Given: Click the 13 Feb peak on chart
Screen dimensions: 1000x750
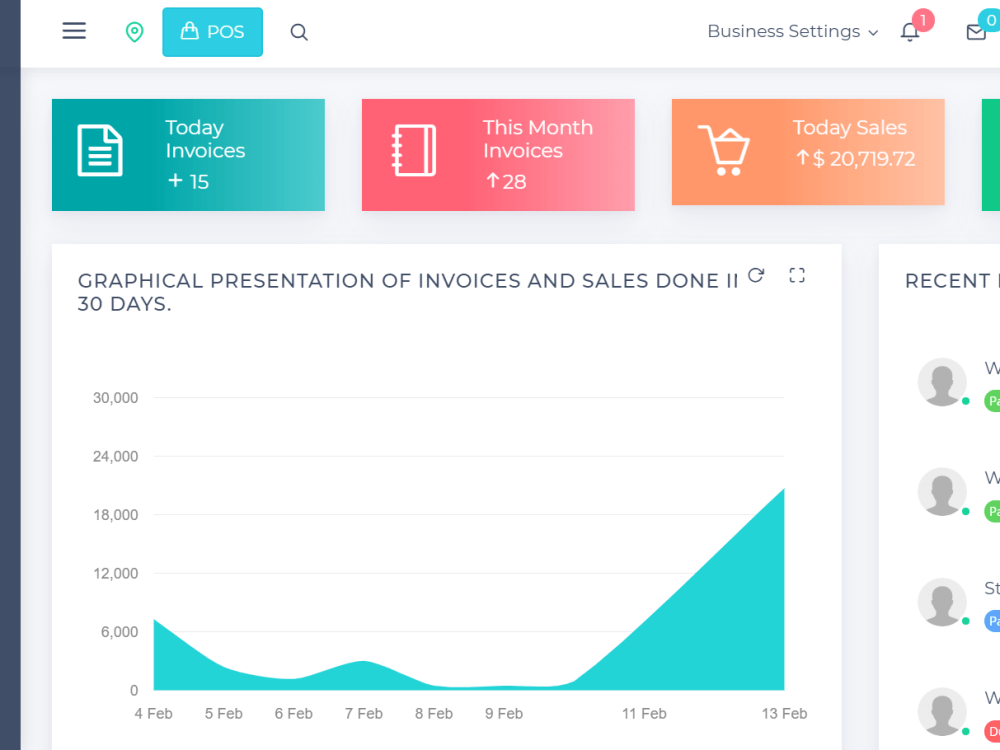Looking at the screenshot, I should click(783, 489).
